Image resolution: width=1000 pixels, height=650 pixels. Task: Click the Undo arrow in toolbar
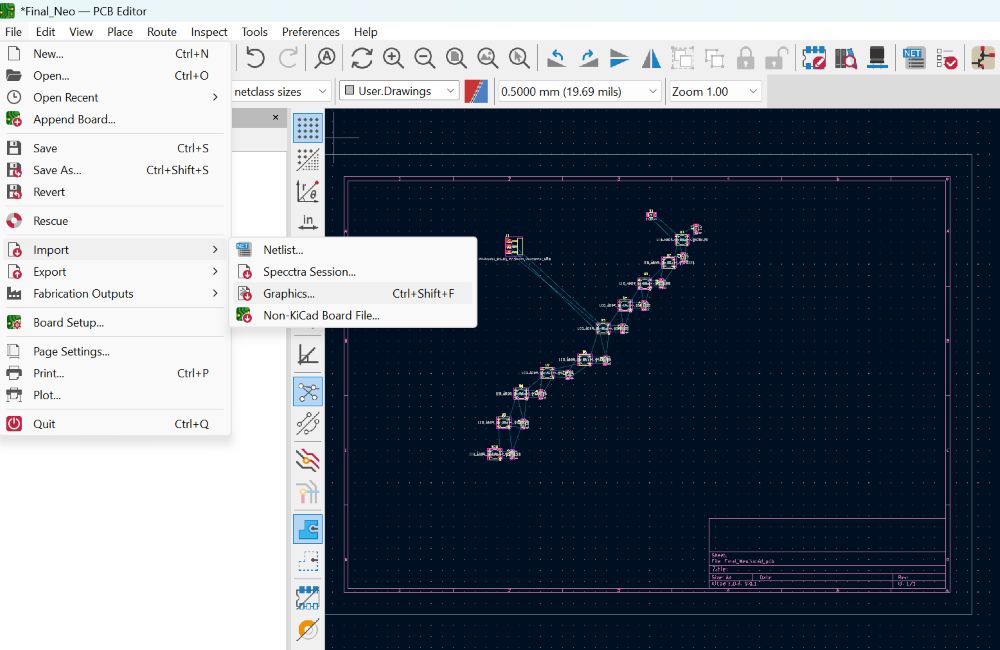click(x=255, y=59)
